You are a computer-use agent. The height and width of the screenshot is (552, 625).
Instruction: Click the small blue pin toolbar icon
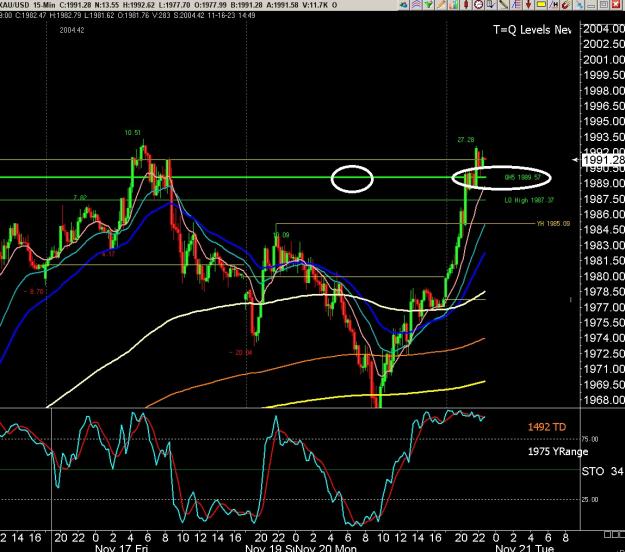579,5
